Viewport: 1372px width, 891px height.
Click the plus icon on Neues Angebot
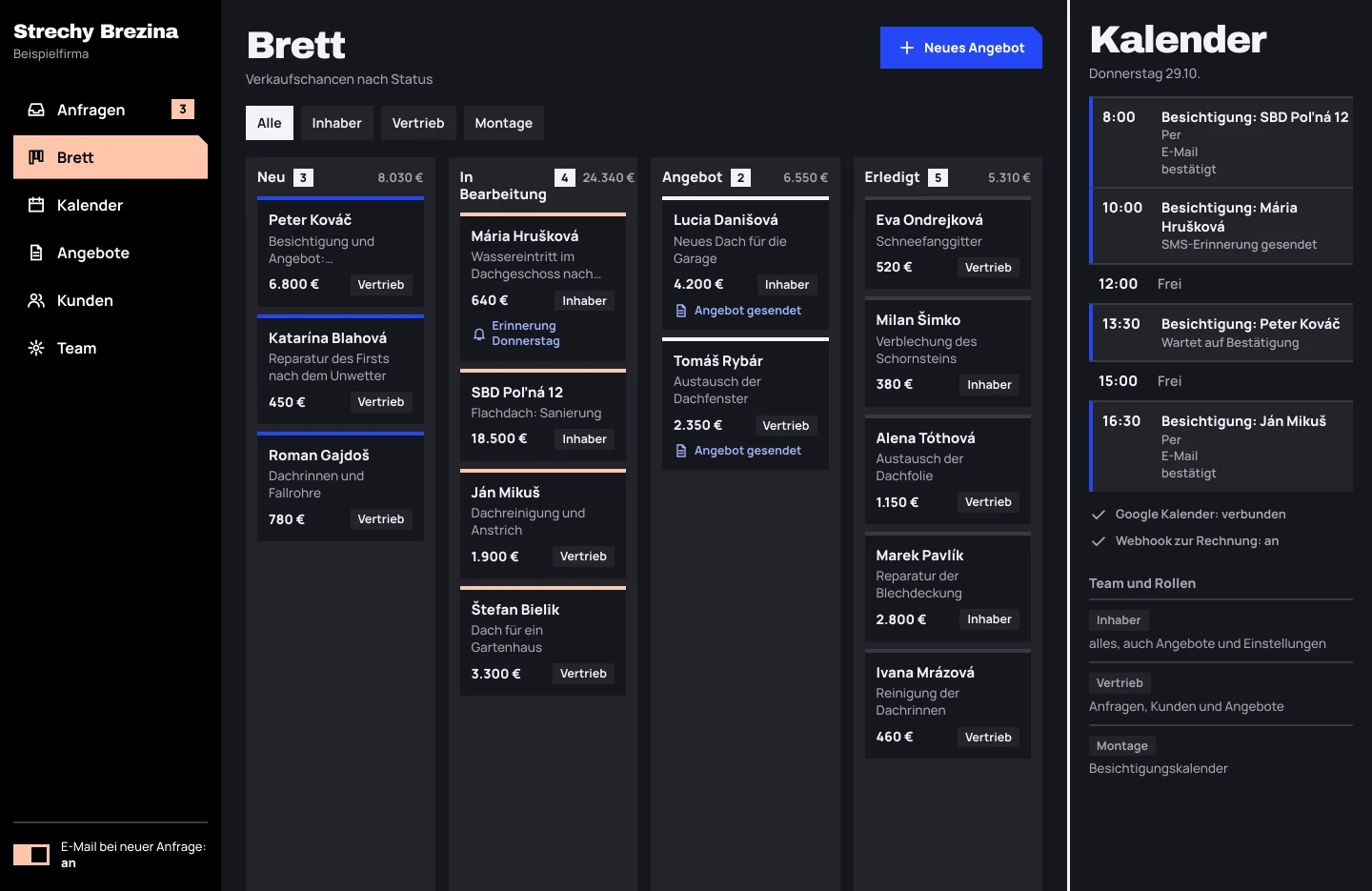[907, 48]
